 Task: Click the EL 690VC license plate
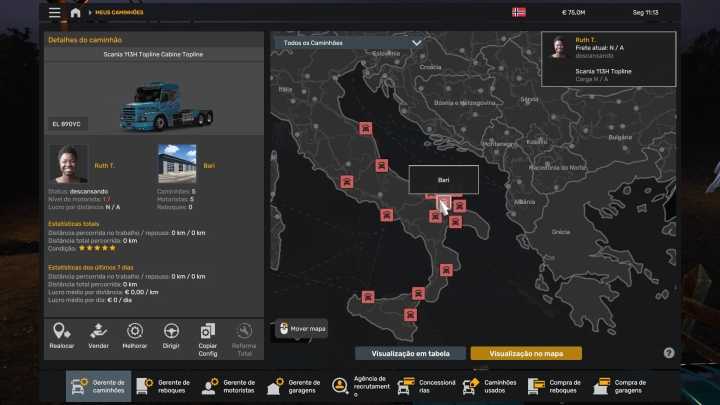67,124
